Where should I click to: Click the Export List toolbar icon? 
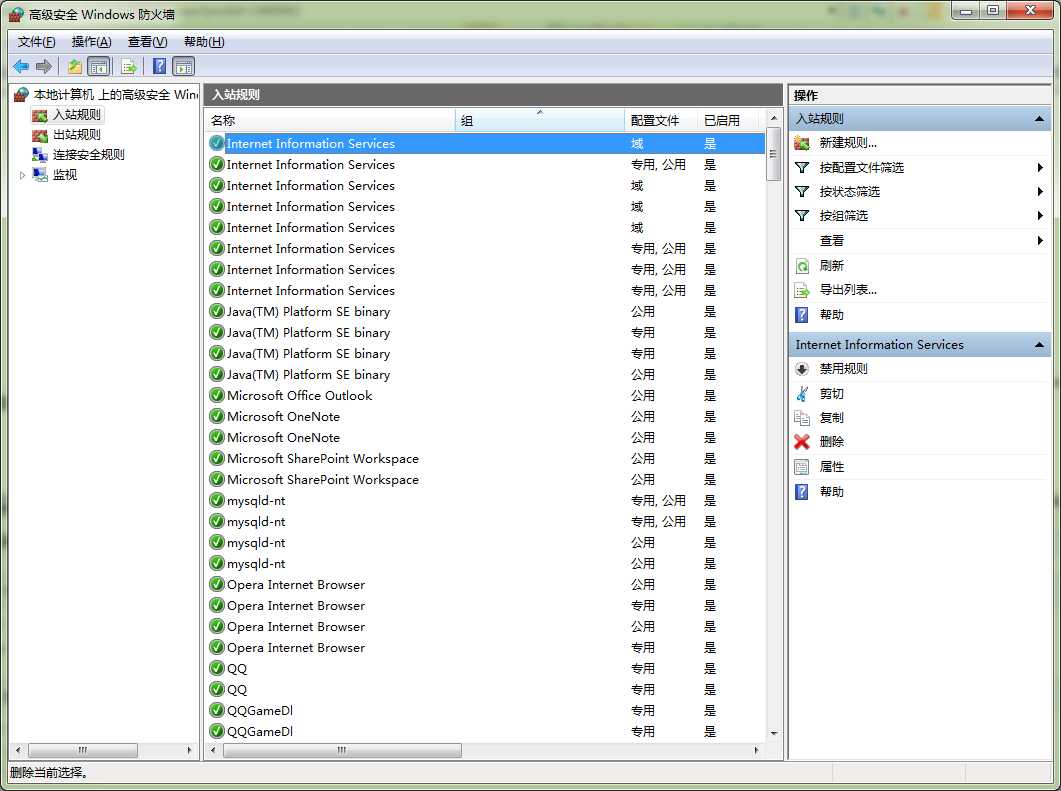coord(129,66)
